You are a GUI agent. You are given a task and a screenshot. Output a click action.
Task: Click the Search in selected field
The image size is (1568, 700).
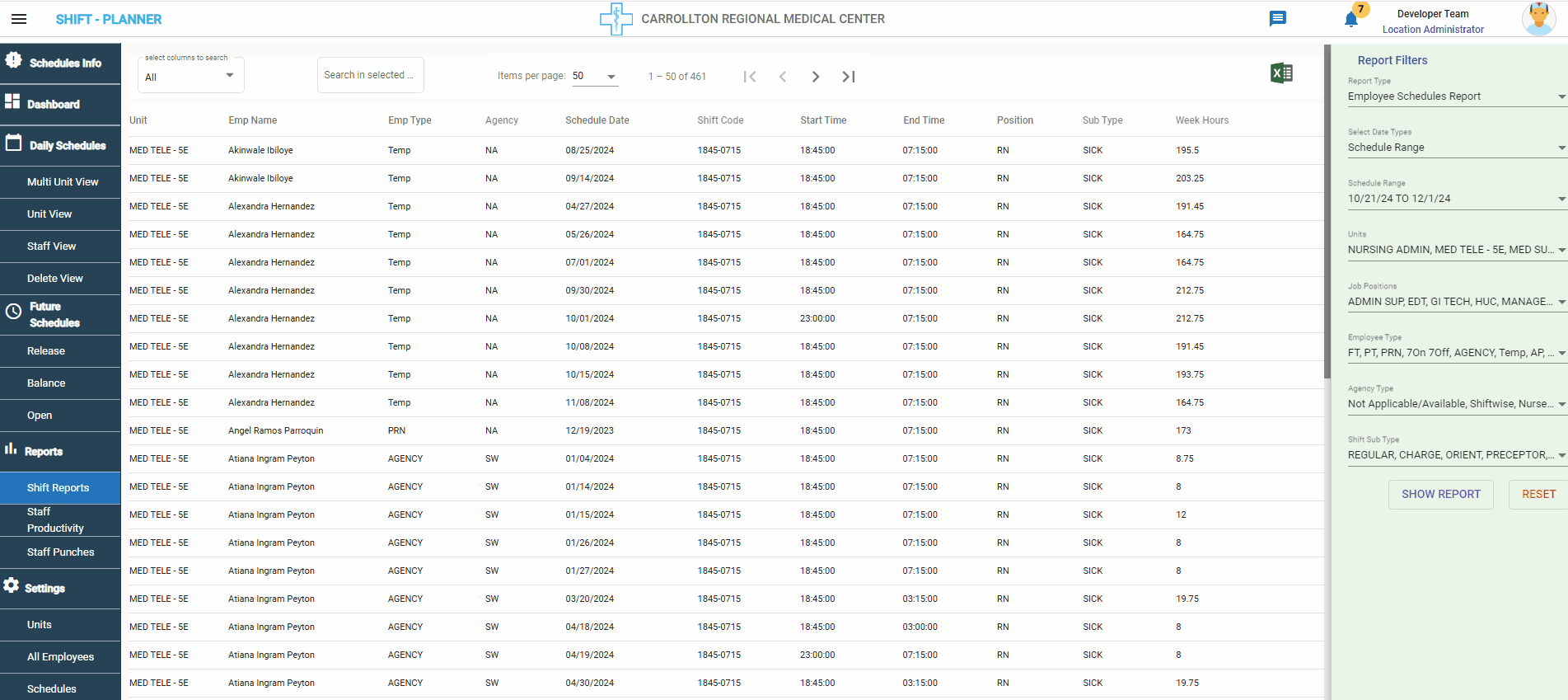pyautogui.click(x=370, y=75)
